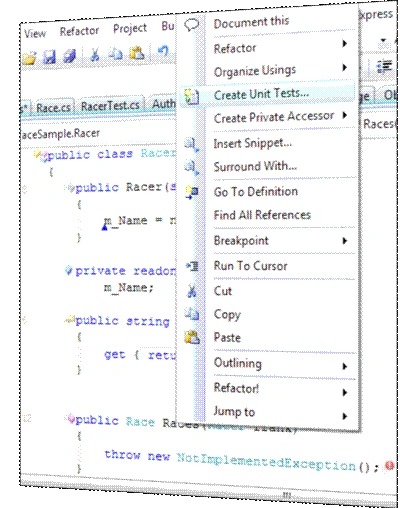The width and height of the screenshot is (400, 508).
Task: Open the Refactor menu in menu bar
Action: point(79,31)
